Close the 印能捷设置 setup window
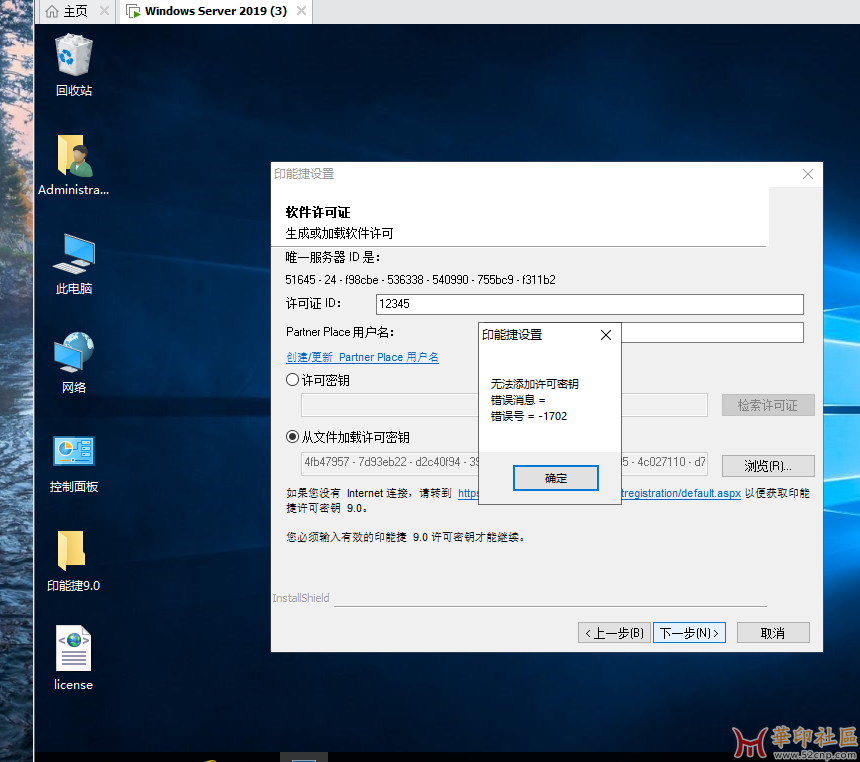 [807, 174]
